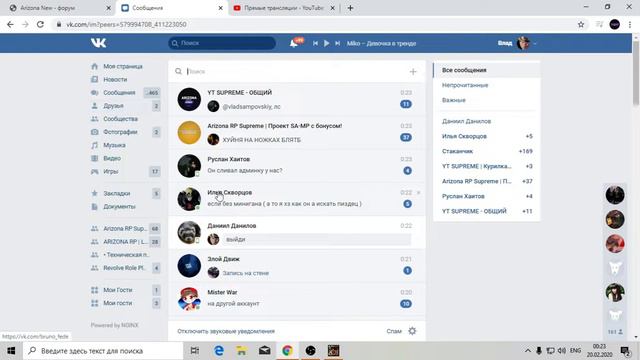Open Даниил Данилов conversation
Viewport: 640px width, 360px height.
tap(297, 232)
